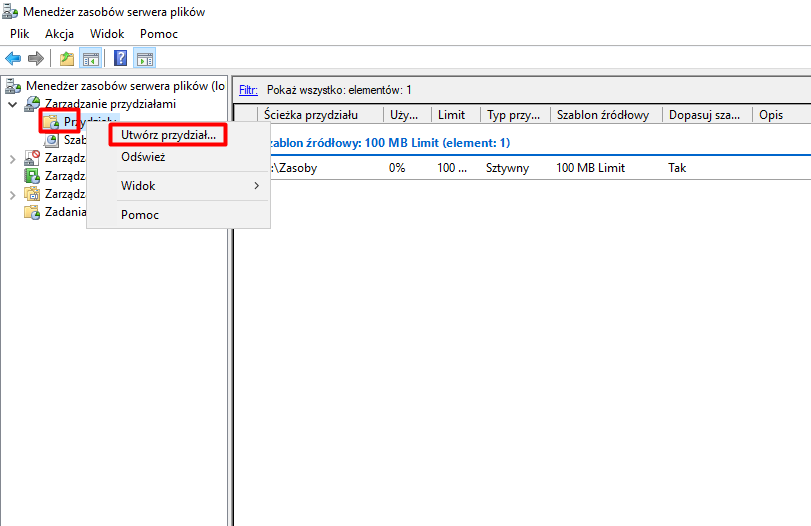Expand the tree node with red blocked icon

pyautogui.click(x=12, y=158)
